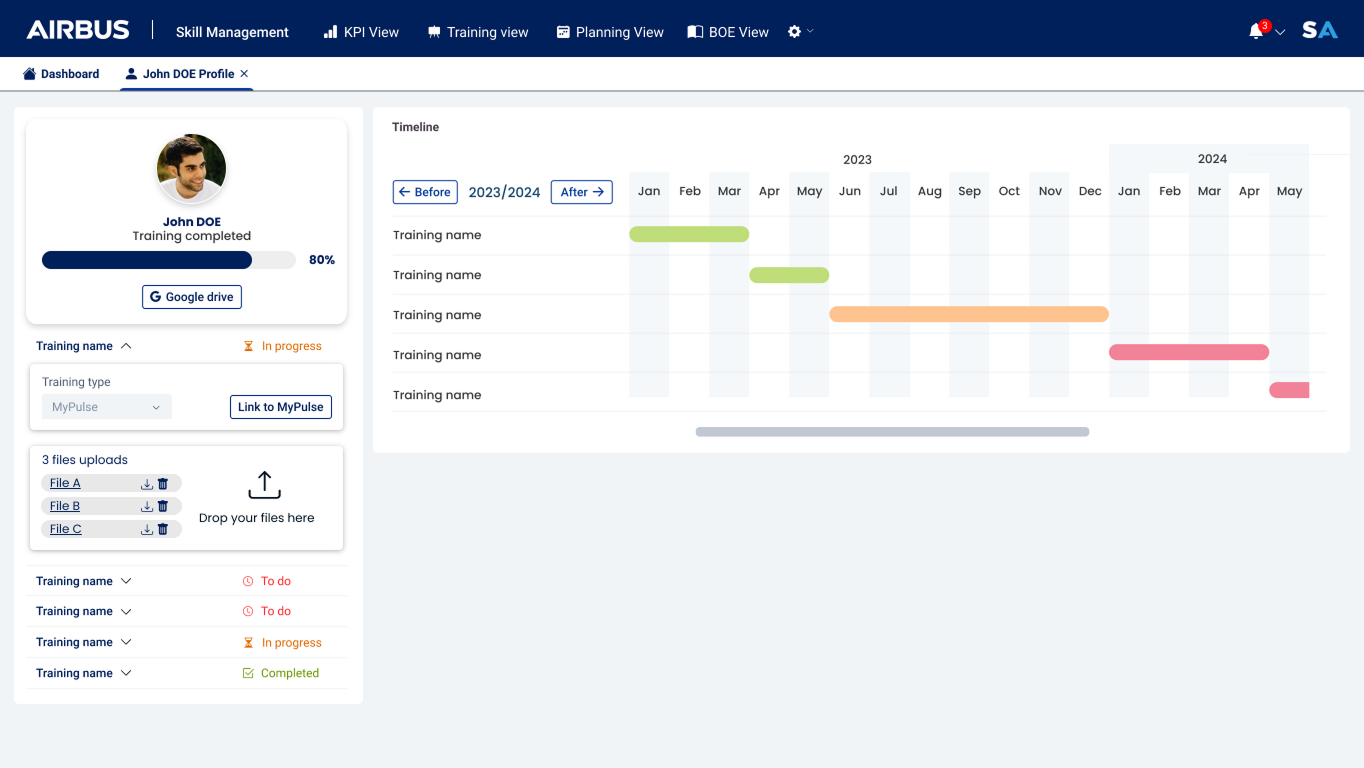The image size is (1364, 768).
Task: Collapse the in-progress Training name section
Action: 126,346
